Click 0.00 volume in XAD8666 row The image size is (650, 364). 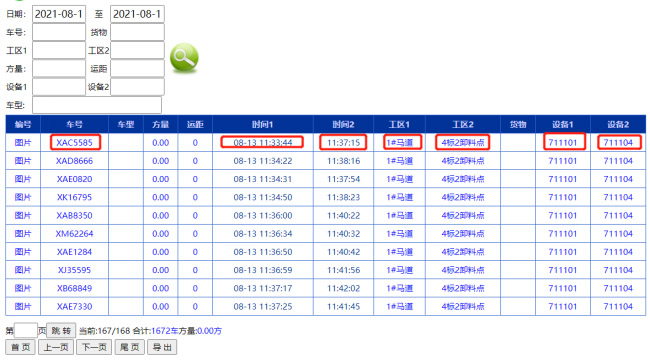click(160, 161)
